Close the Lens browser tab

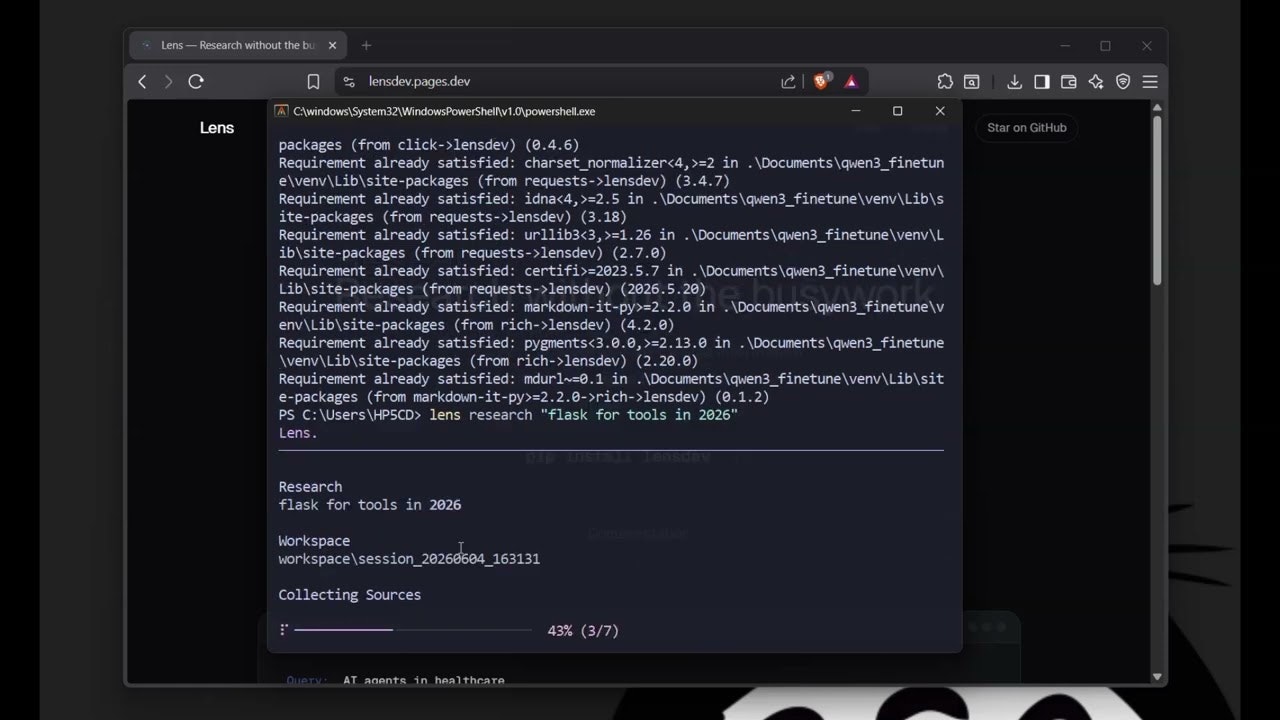click(x=331, y=45)
